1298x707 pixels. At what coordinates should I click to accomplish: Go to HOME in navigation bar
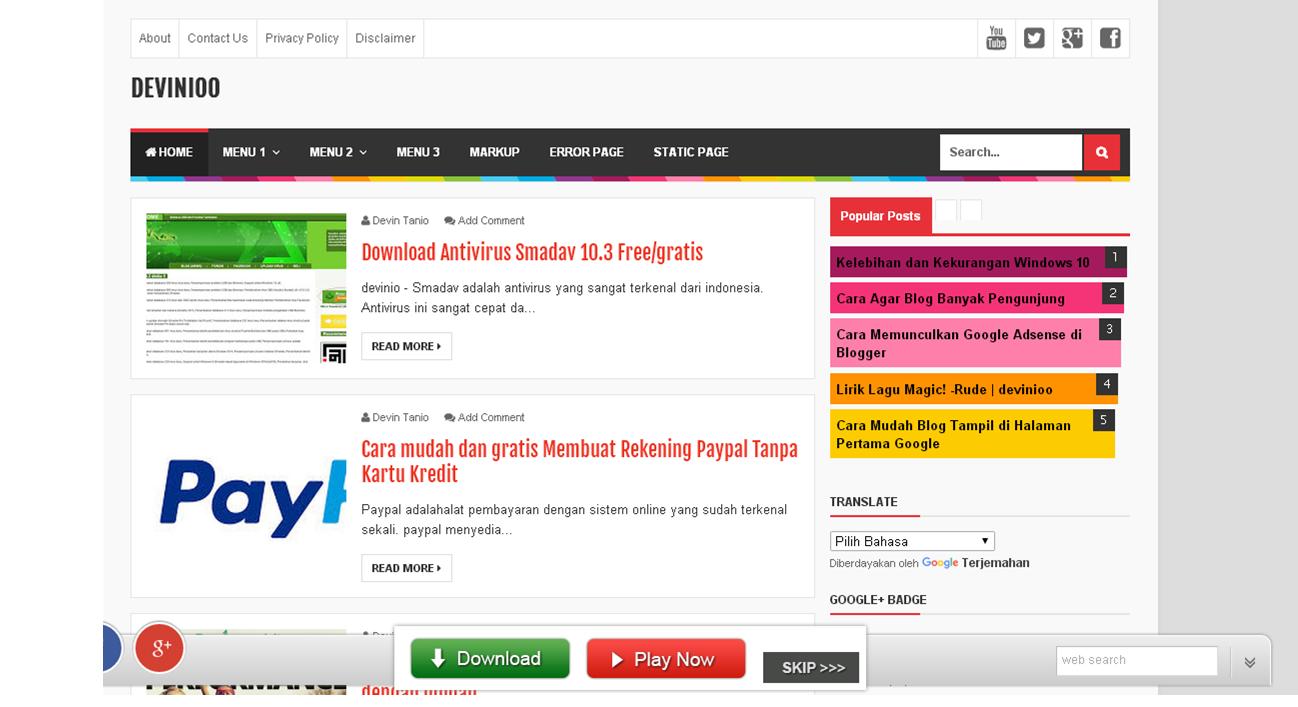coord(169,152)
